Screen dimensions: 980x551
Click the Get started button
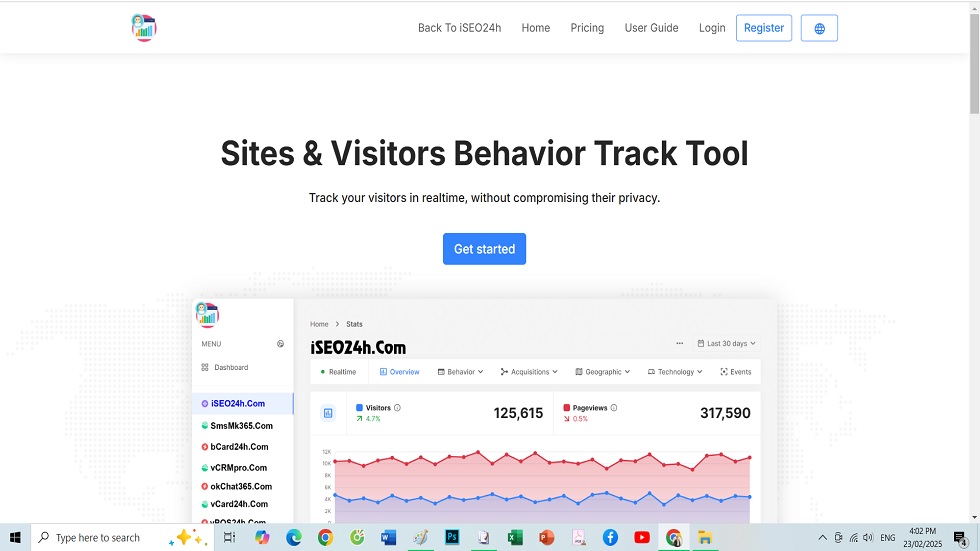[x=484, y=249]
